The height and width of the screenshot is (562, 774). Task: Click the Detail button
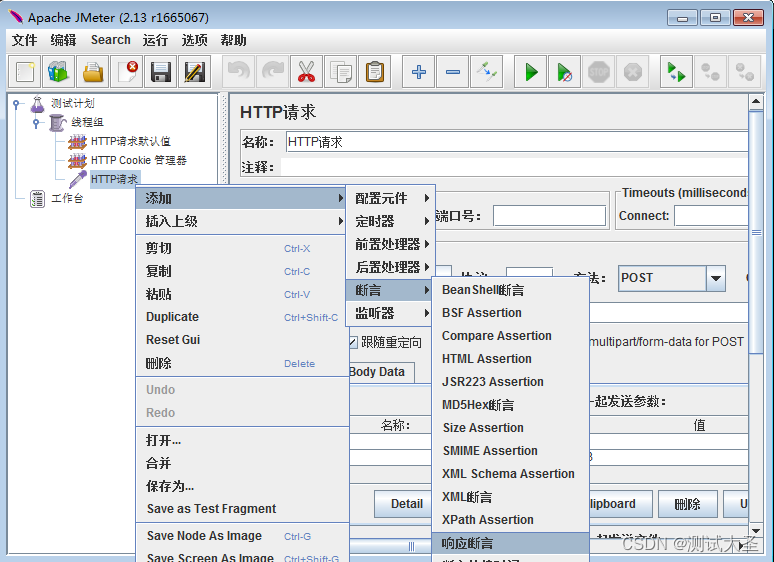(x=403, y=504)
